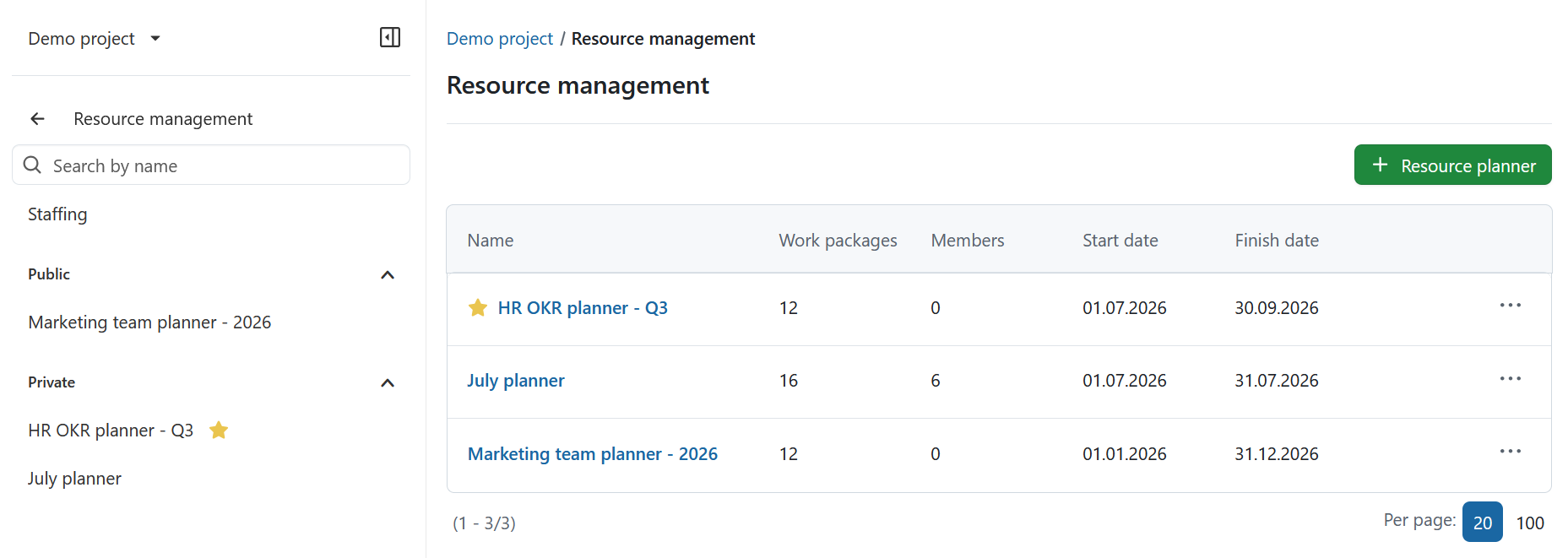This screenshot has height=558, width=1568.
Task: Collapse the Public section
Action: coord(388,275)
